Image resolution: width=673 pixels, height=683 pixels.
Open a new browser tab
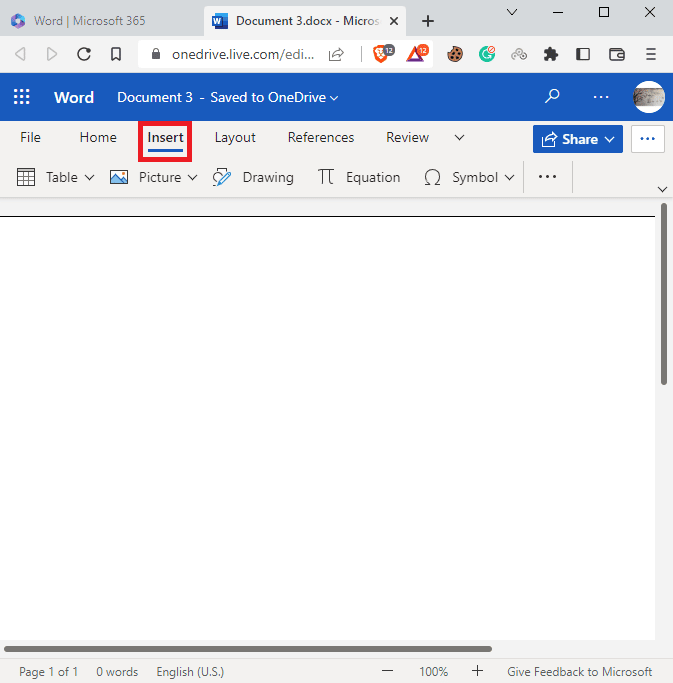[428, 21]
